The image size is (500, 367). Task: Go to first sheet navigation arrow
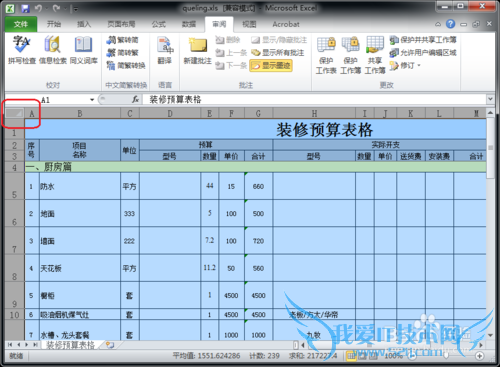(10, 345)
